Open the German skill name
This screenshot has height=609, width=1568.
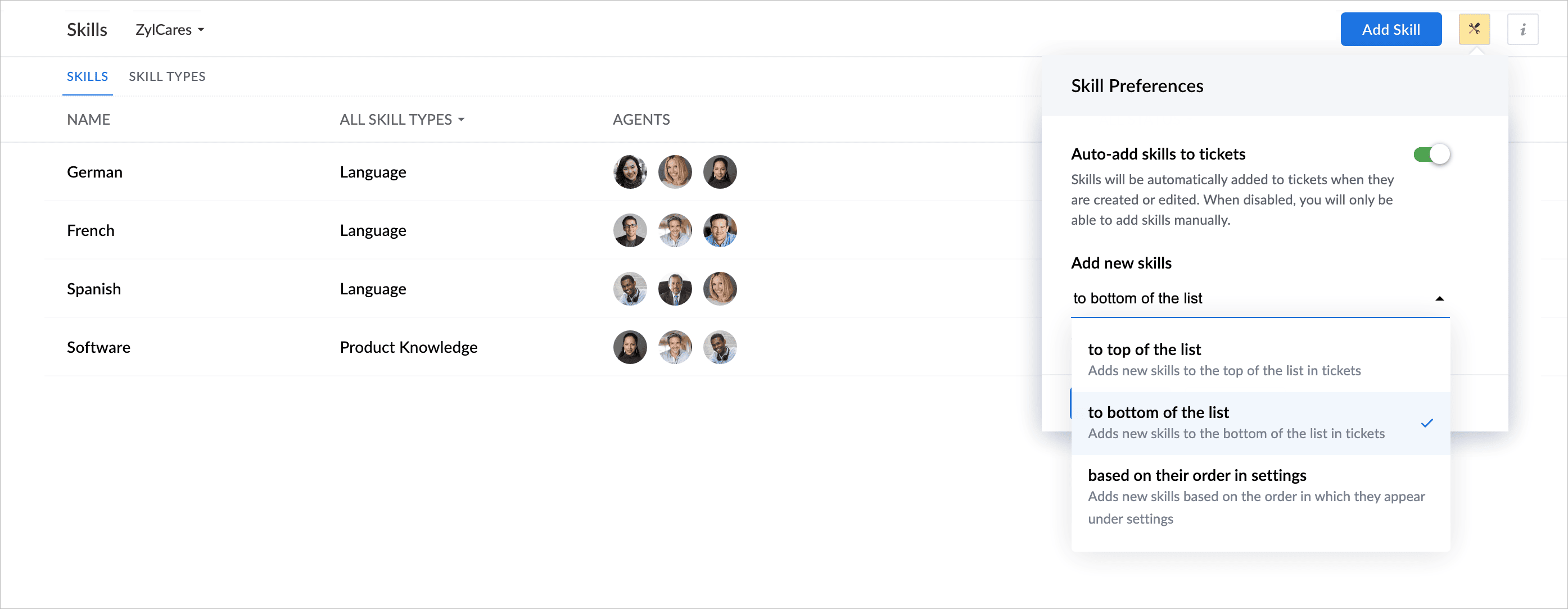pos(94,172)
